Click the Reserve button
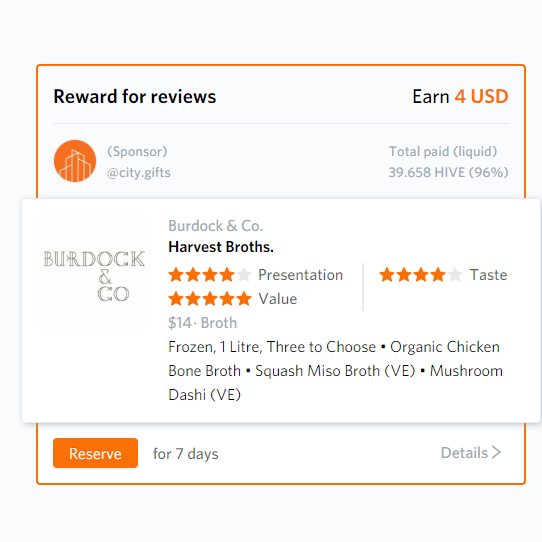 click(x=95, y=453)
